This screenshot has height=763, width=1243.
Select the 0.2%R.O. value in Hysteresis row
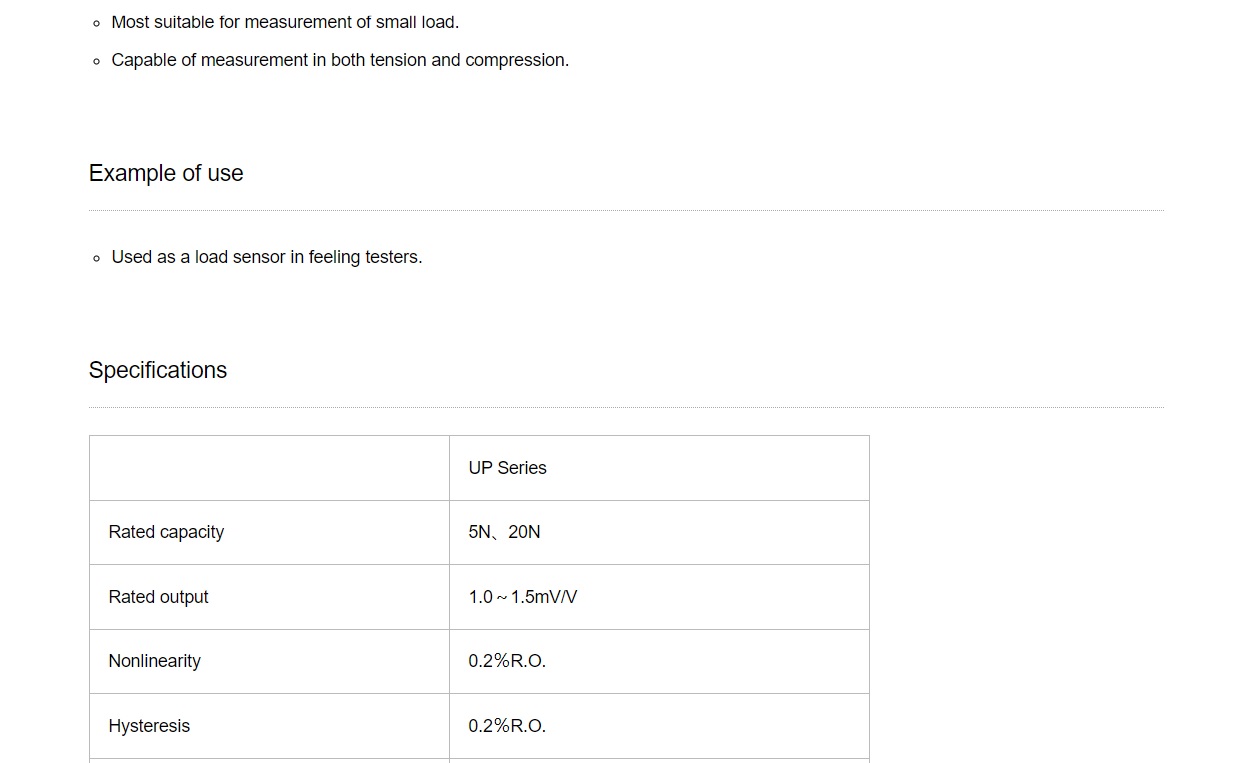659,726
